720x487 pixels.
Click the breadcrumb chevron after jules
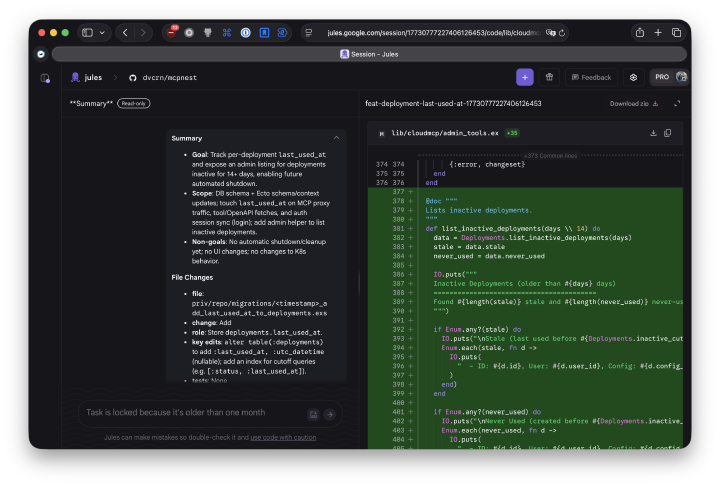pos(115,78)
